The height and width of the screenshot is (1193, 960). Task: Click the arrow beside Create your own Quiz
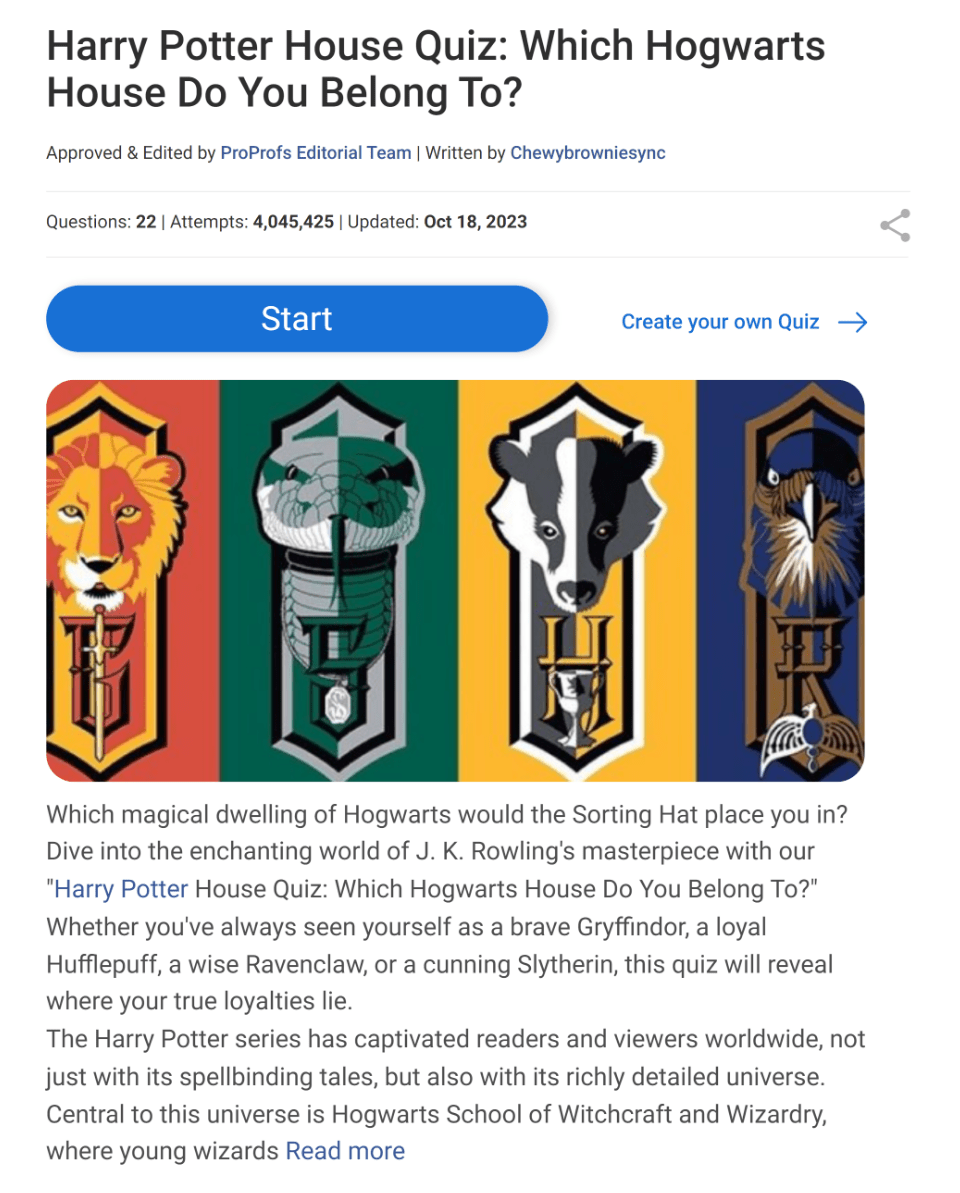[853, 323]
